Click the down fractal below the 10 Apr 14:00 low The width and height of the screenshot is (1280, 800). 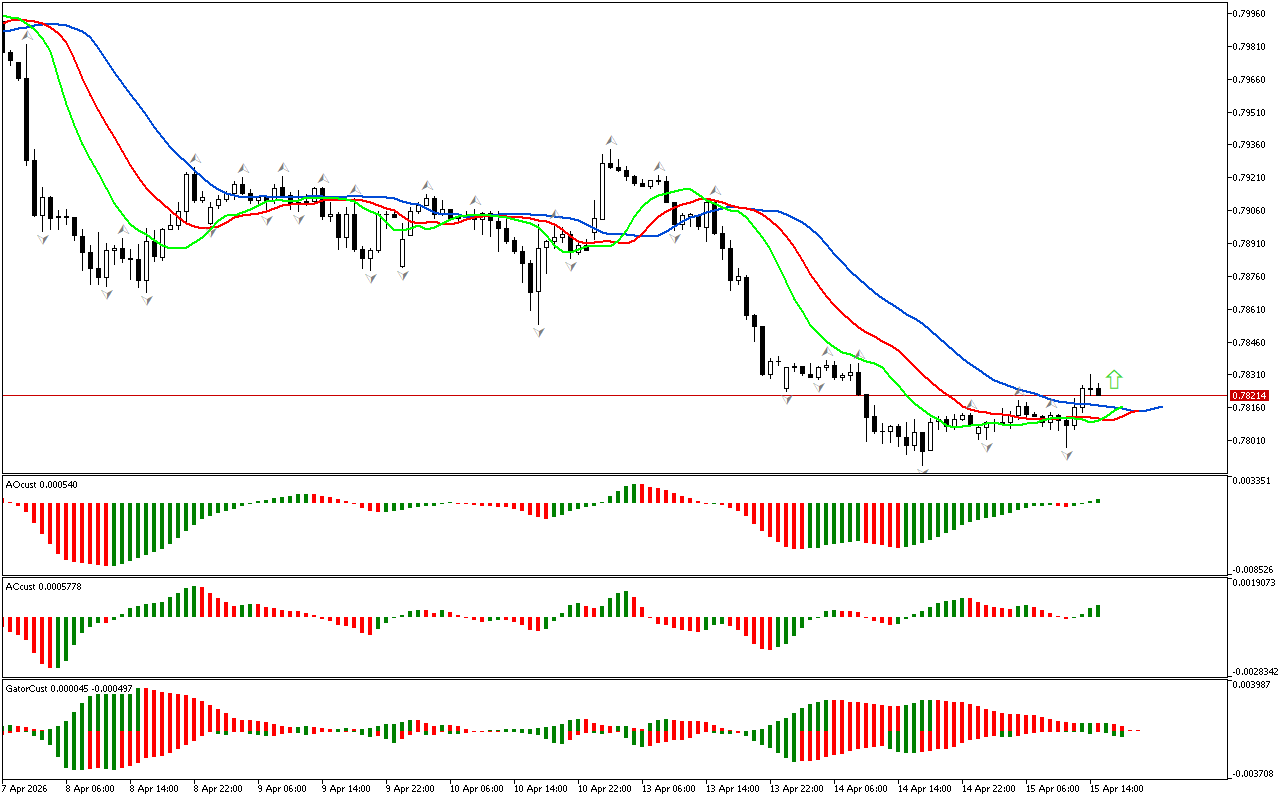pyautogui.click(x=539, y=332)
